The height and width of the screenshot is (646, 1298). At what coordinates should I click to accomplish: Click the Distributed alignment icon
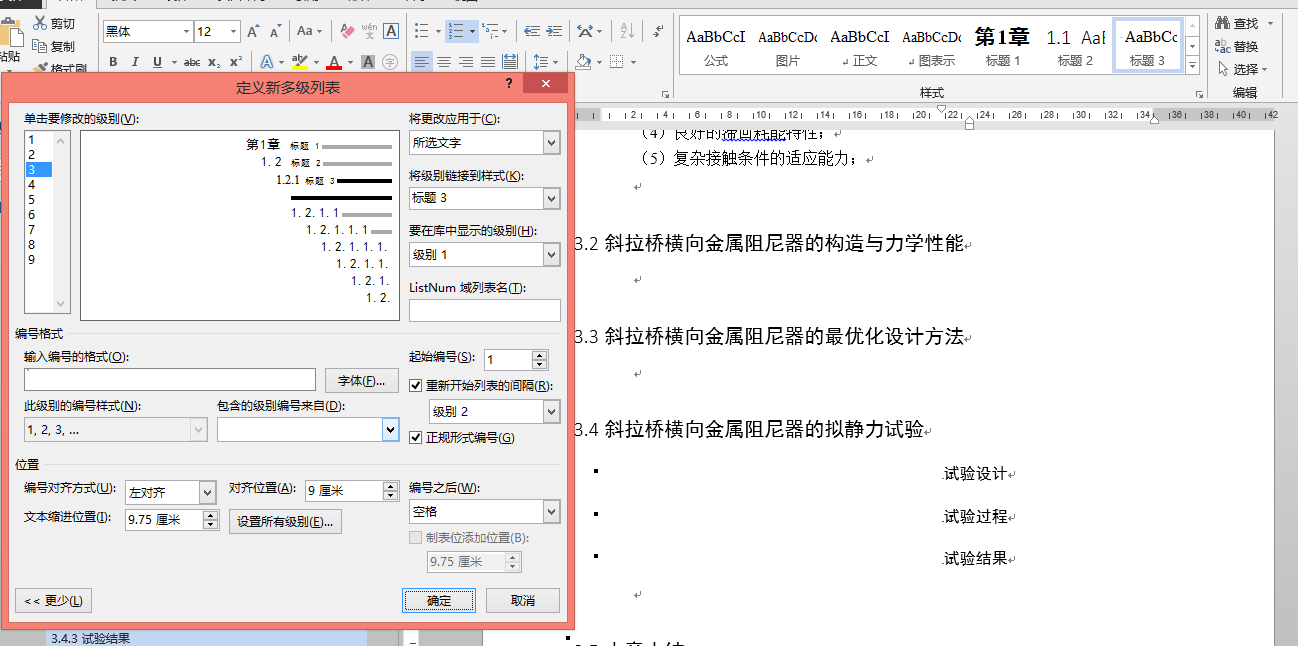[x=510, y=62]
